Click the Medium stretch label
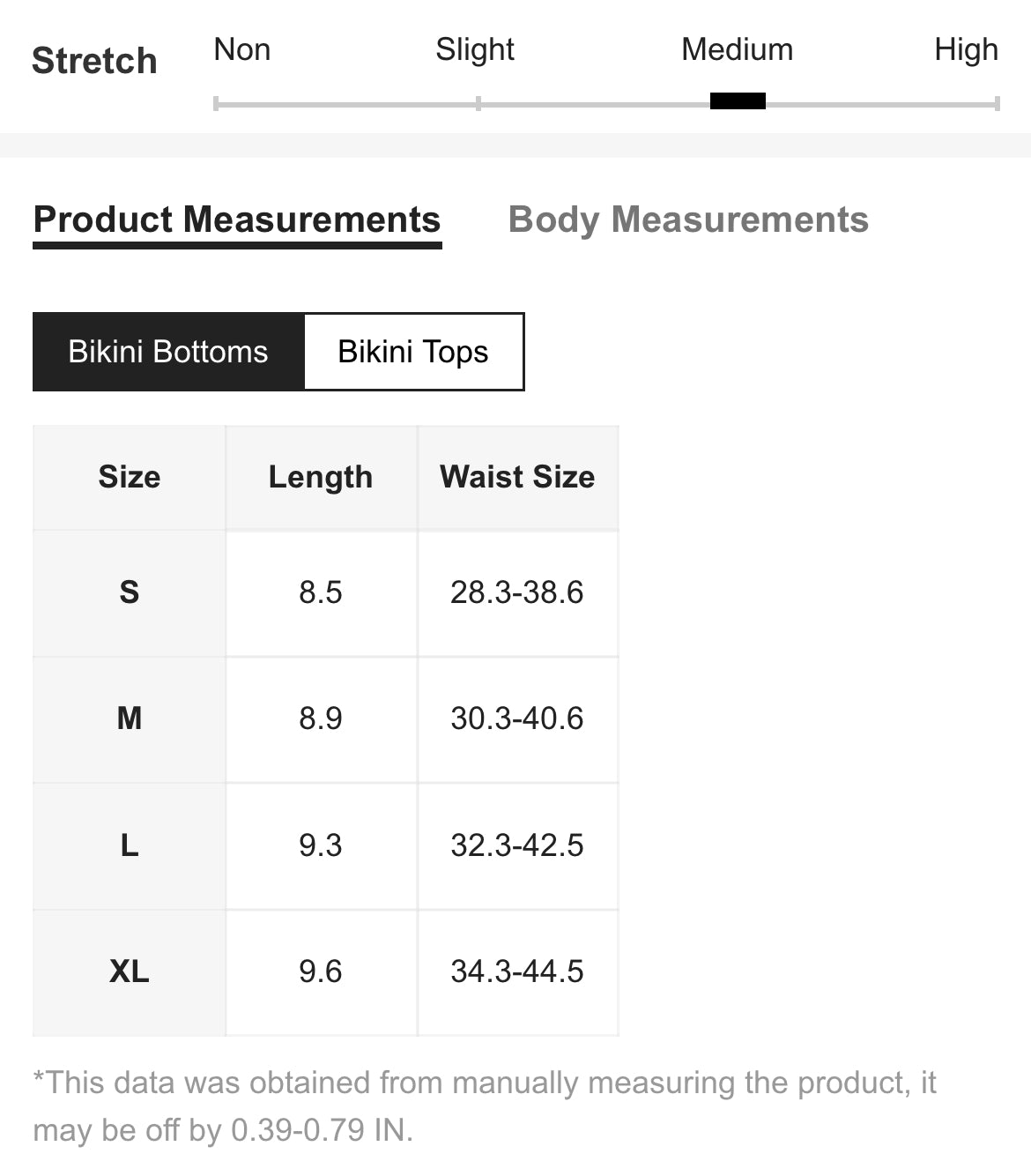 tap(738, 49)
